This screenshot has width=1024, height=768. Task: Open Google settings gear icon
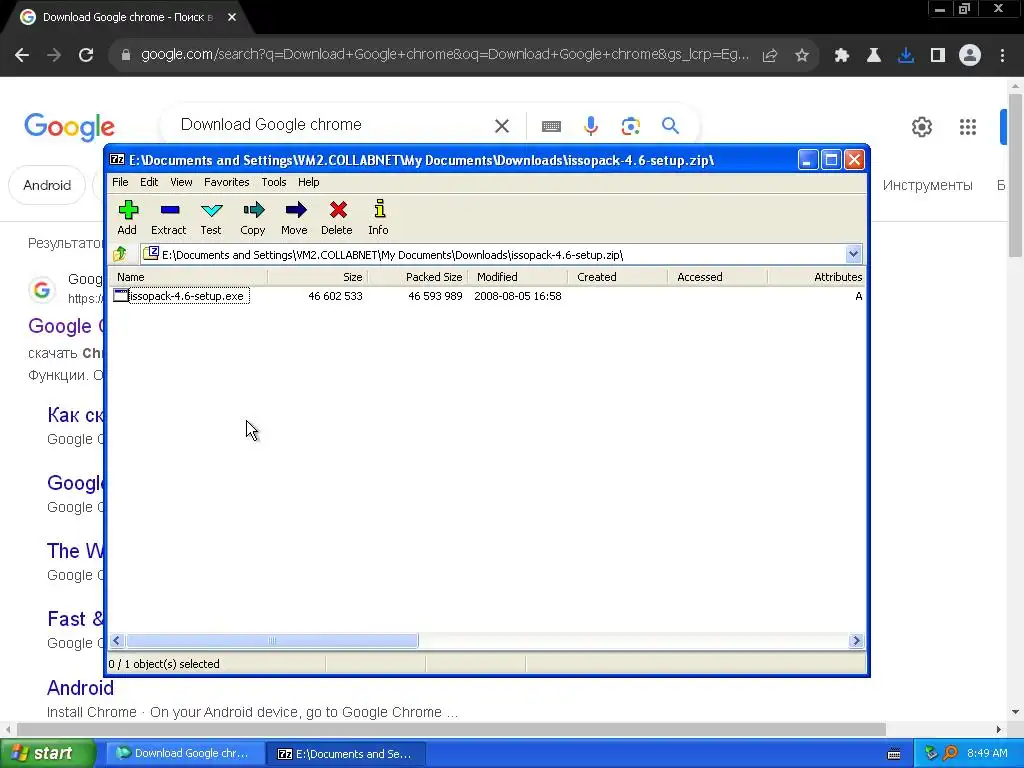[x=921, y=127]
